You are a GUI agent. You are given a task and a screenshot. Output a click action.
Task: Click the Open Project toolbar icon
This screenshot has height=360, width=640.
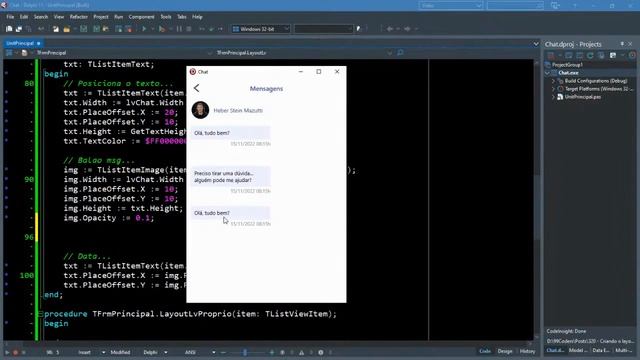coord(105,29)
